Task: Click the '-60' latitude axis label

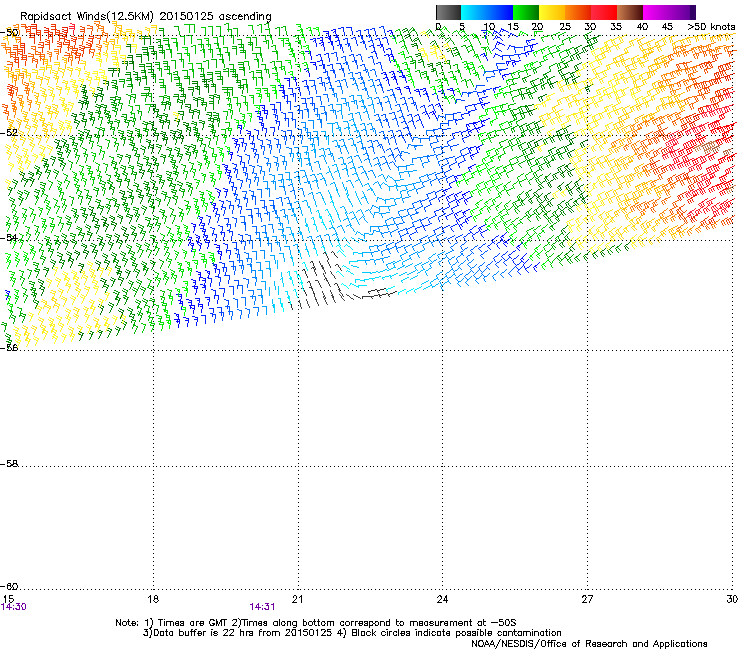Action: tap(10, 587)
